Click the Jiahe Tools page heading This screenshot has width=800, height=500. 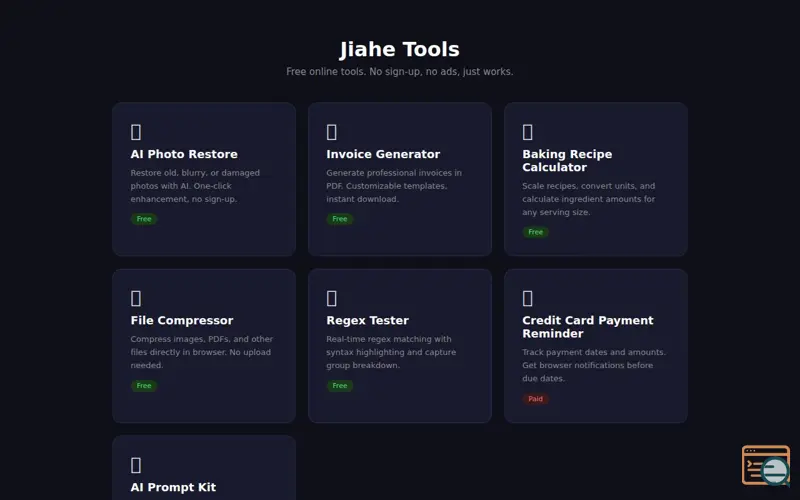click(399, 49)
